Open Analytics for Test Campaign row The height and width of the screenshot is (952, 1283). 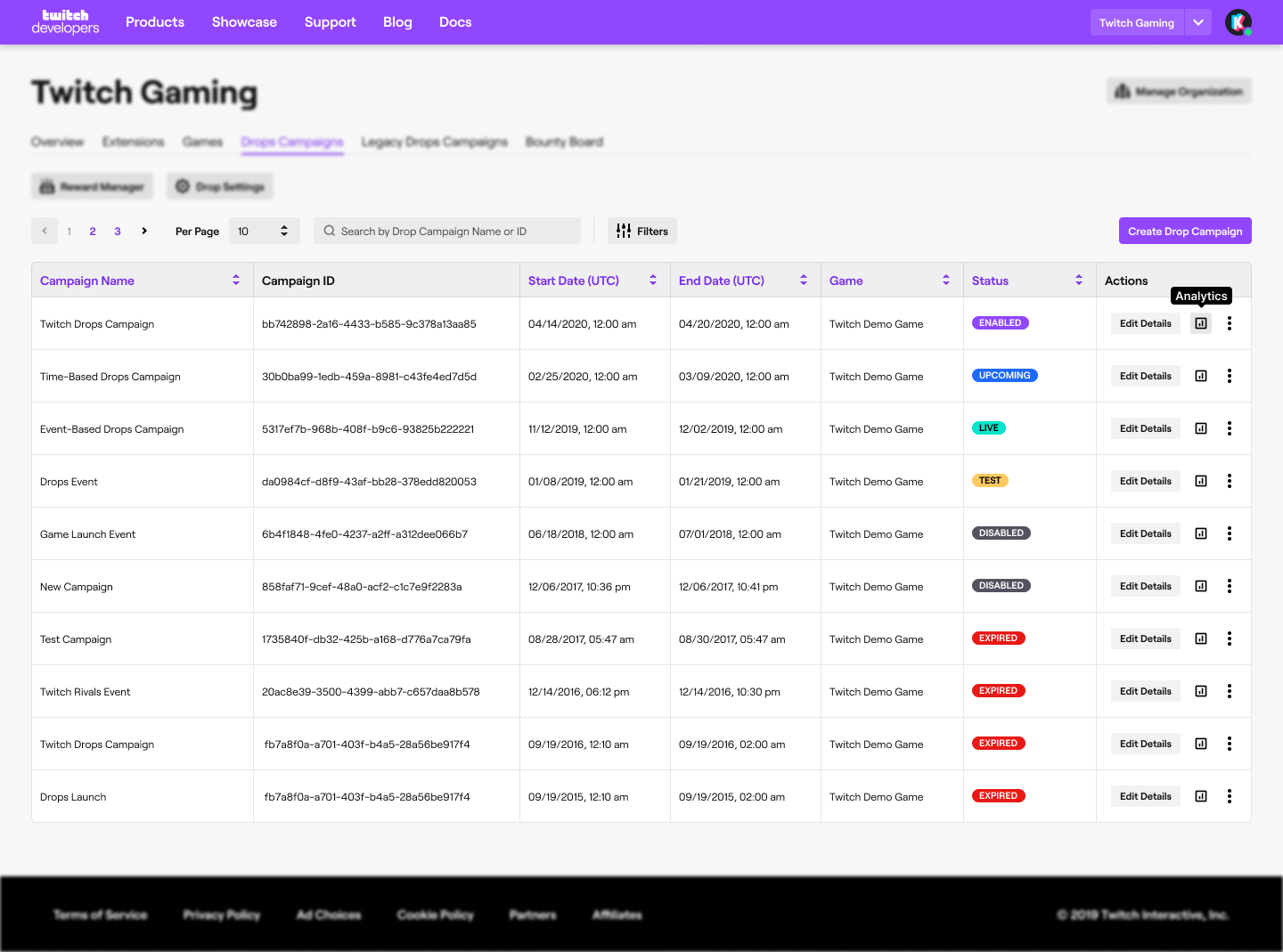(1201, 639)
